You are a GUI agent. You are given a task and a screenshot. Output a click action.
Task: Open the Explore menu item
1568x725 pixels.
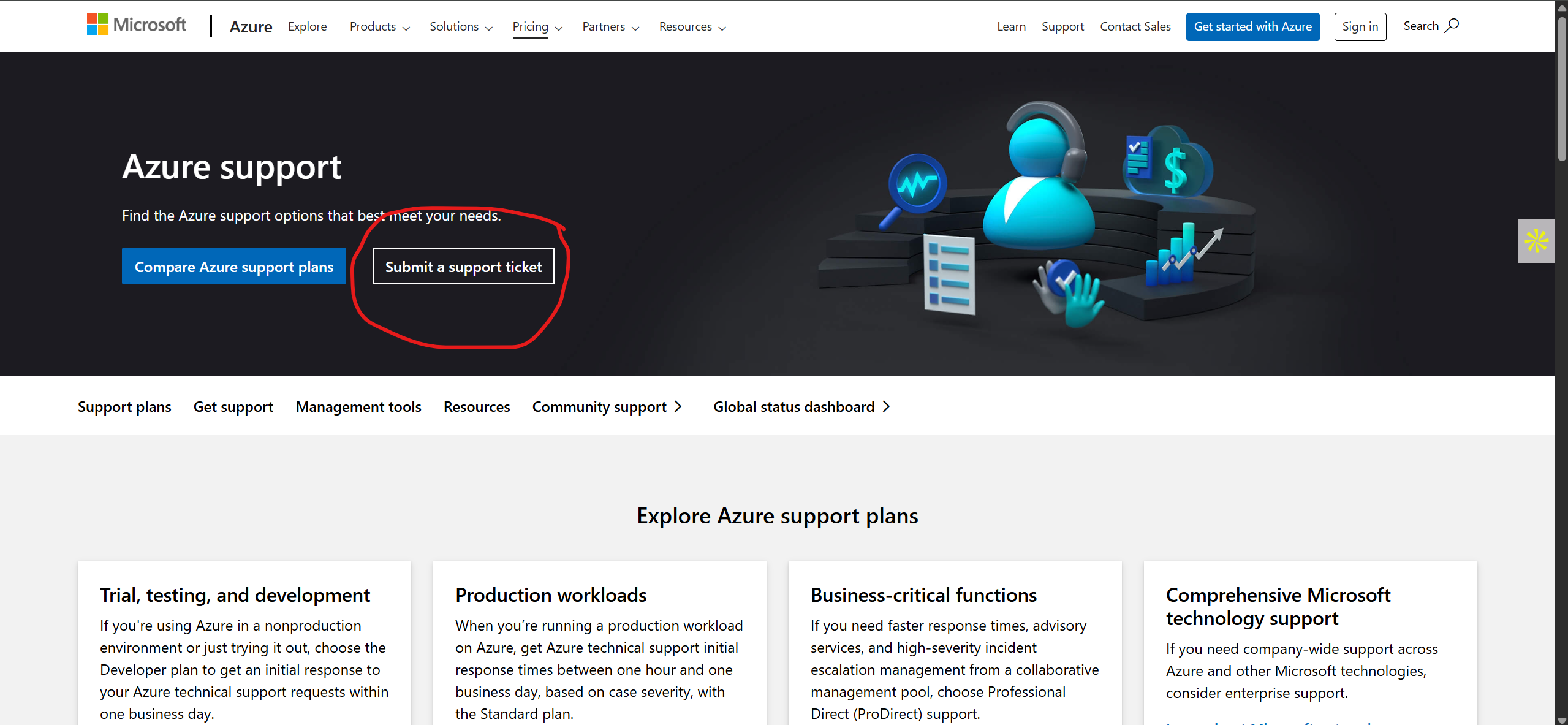tap(308, 26)
